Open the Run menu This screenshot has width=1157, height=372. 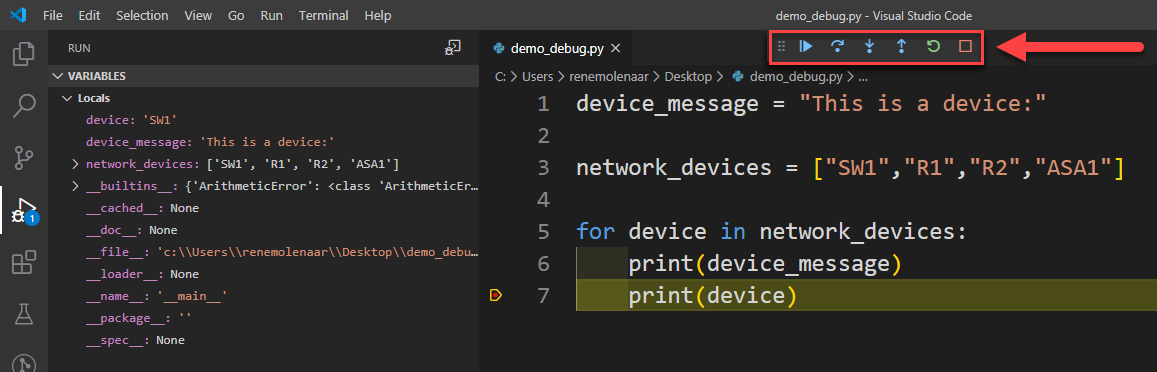tap(272, 16)
